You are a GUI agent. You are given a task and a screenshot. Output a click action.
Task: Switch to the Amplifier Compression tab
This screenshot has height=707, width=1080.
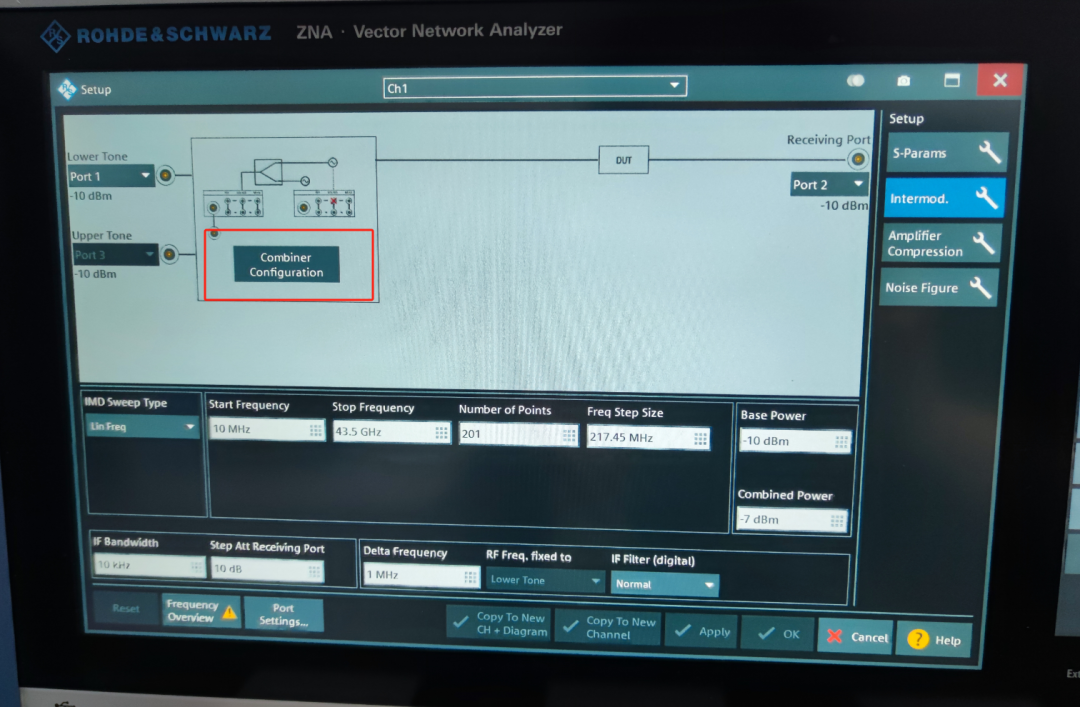coord(942,243)
